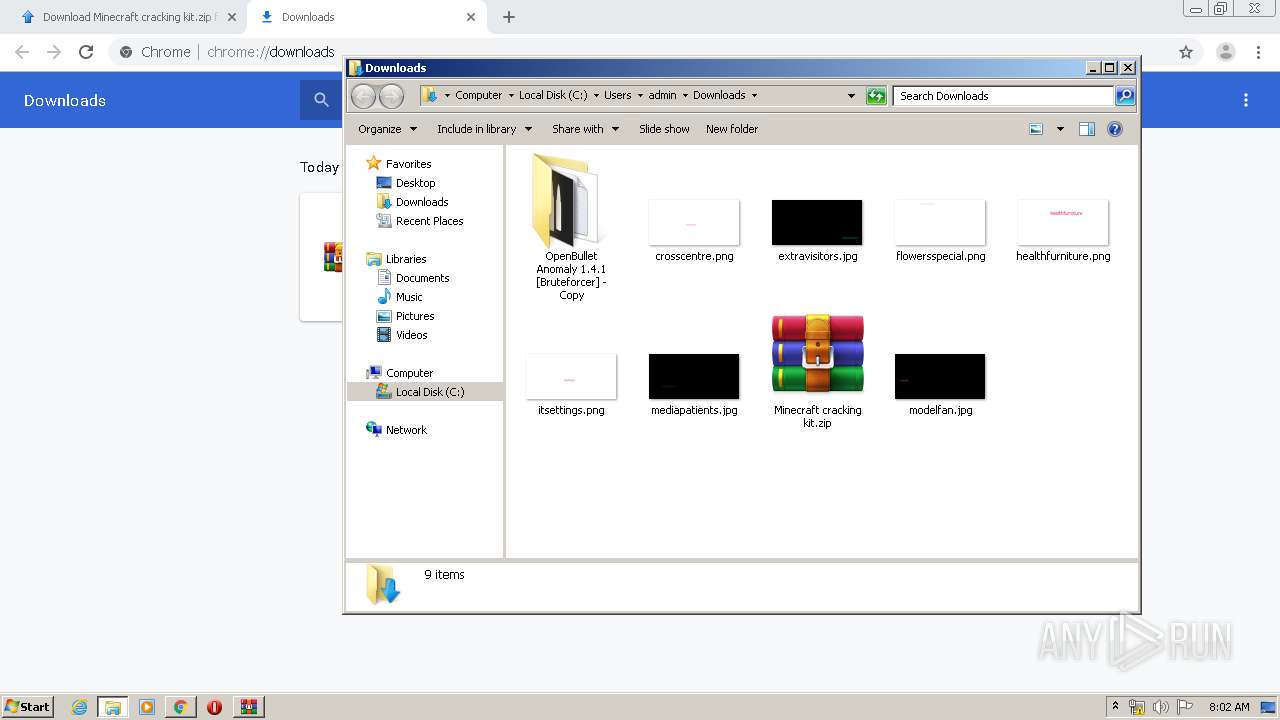Viewport: 1280px width, 720px height.
Task: Open the Minecraft cracking kit.zip archive icon
Action: coord(817,353)
